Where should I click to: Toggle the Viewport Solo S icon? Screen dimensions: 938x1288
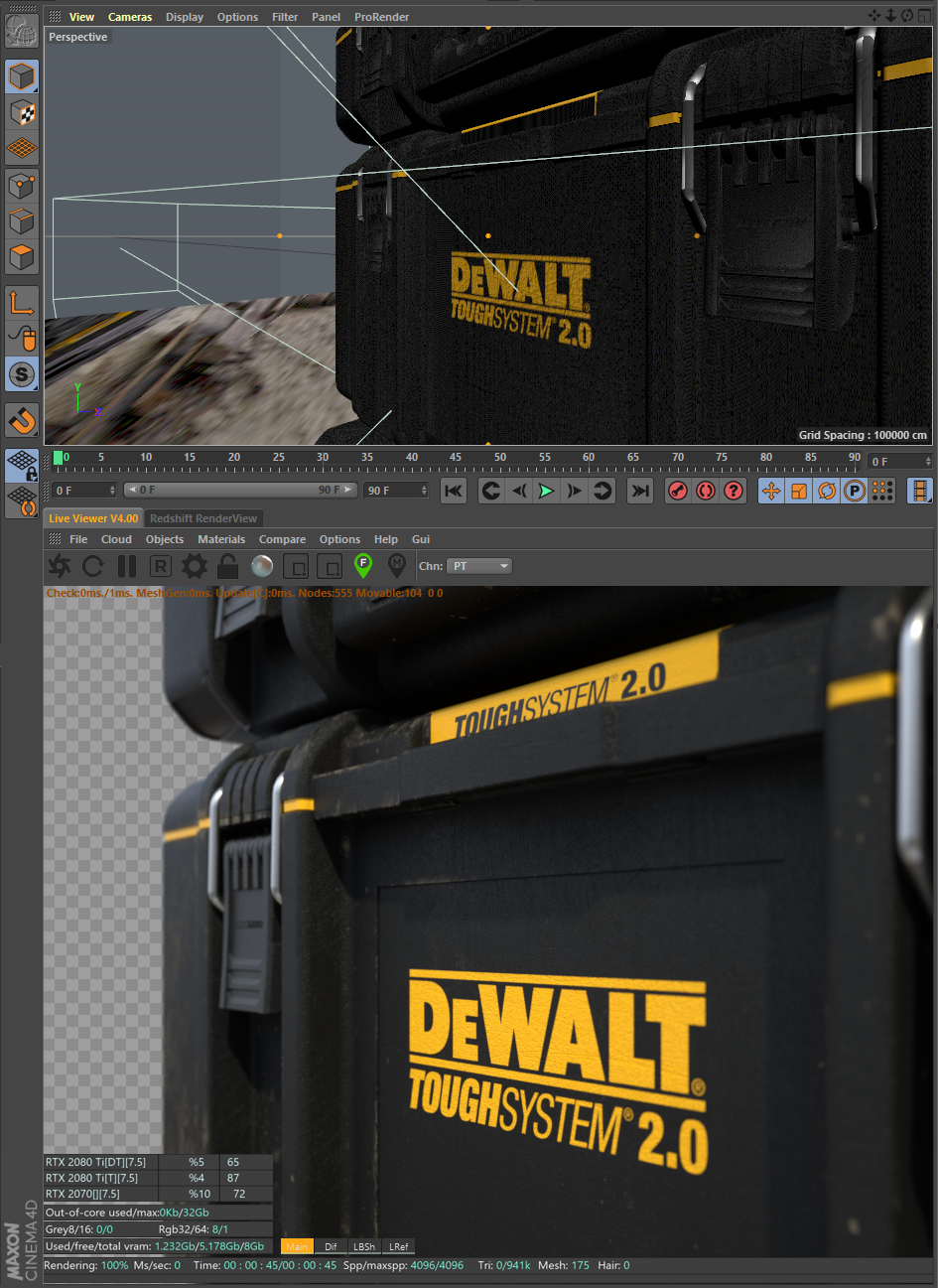22,374
